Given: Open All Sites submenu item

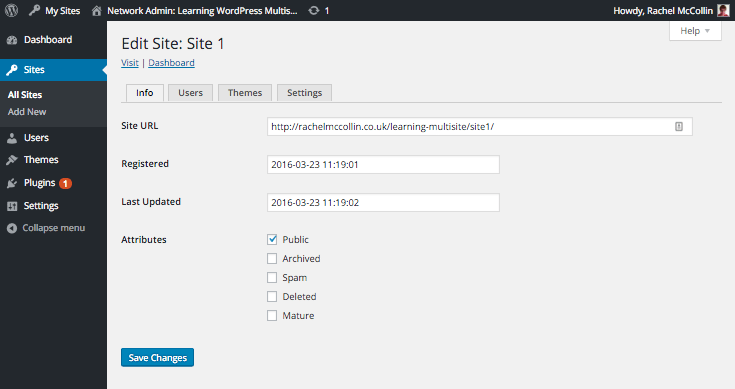Looking at the screenshot, I should click(25, 95).
